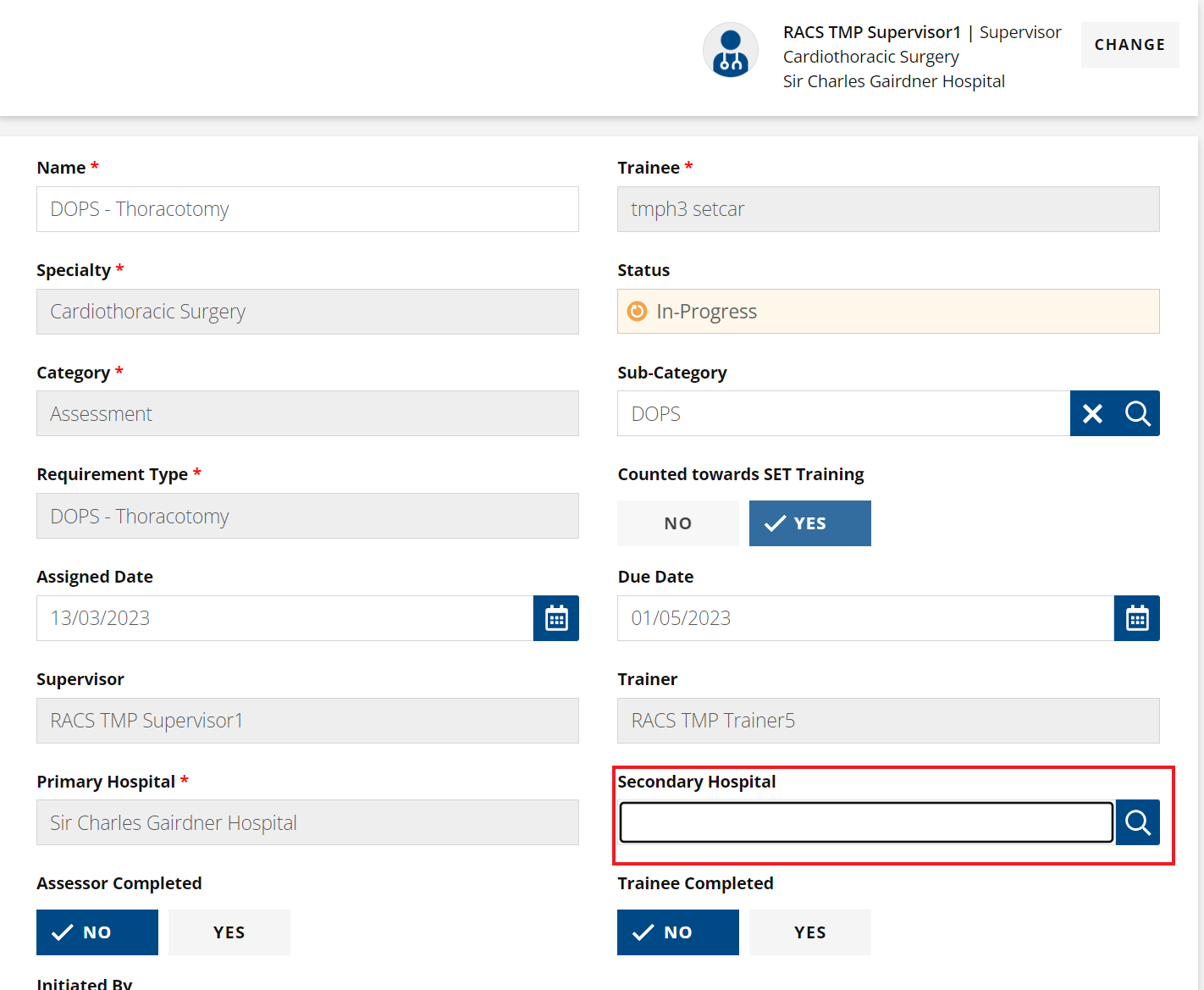
Task: Click the required field asterisk beside Name
Action: 94,166
